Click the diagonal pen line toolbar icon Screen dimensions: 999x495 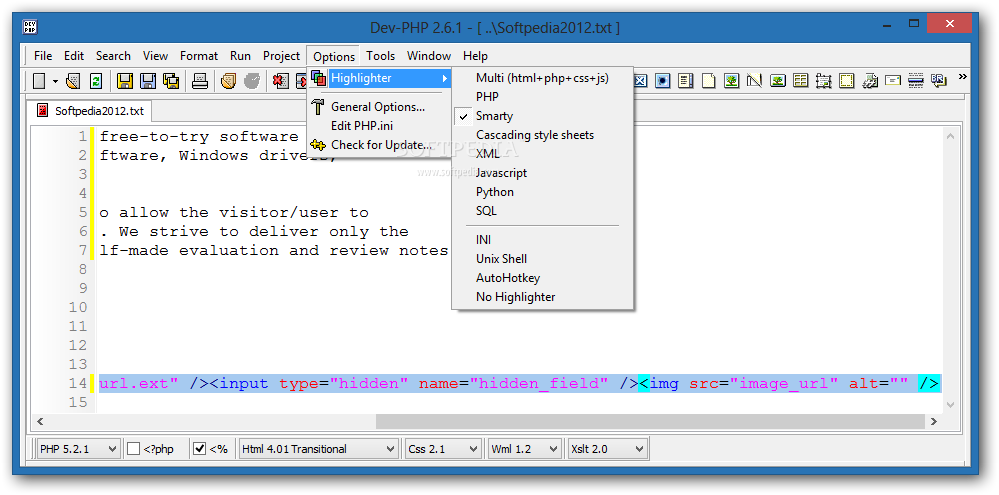point(754,81)
